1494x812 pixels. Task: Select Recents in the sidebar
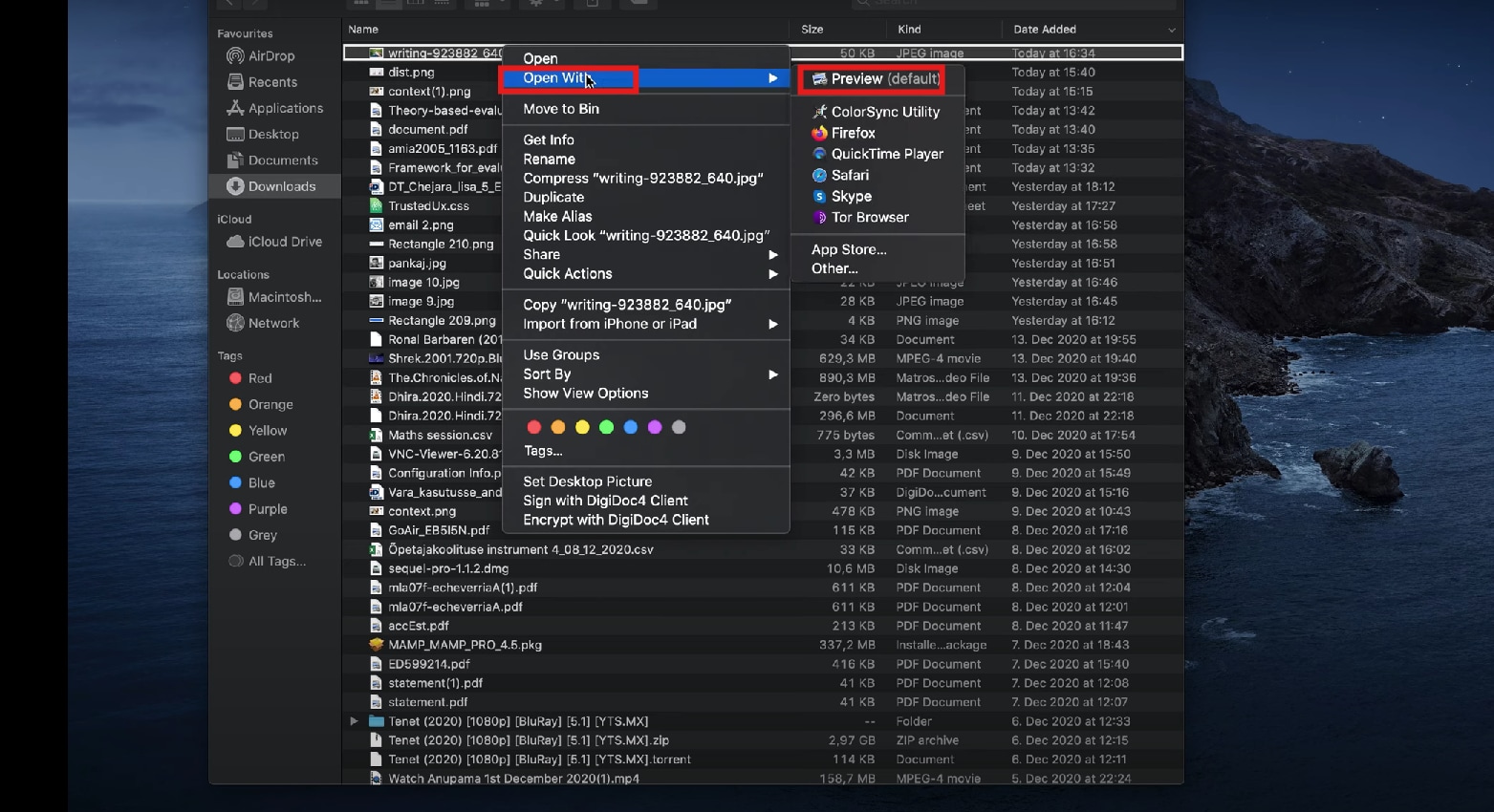point(262,82)
